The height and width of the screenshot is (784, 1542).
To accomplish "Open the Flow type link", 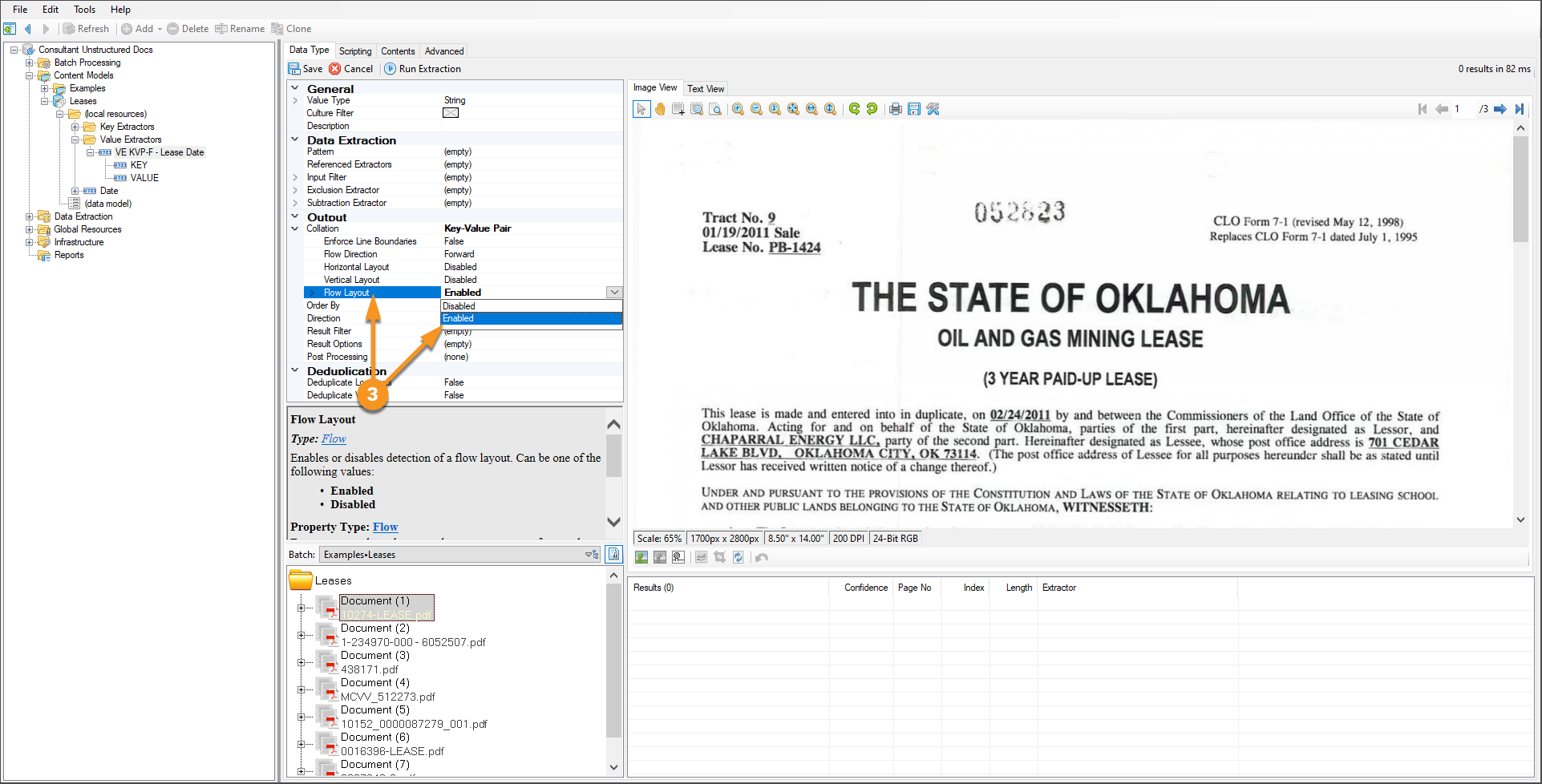I will [334, 438].
